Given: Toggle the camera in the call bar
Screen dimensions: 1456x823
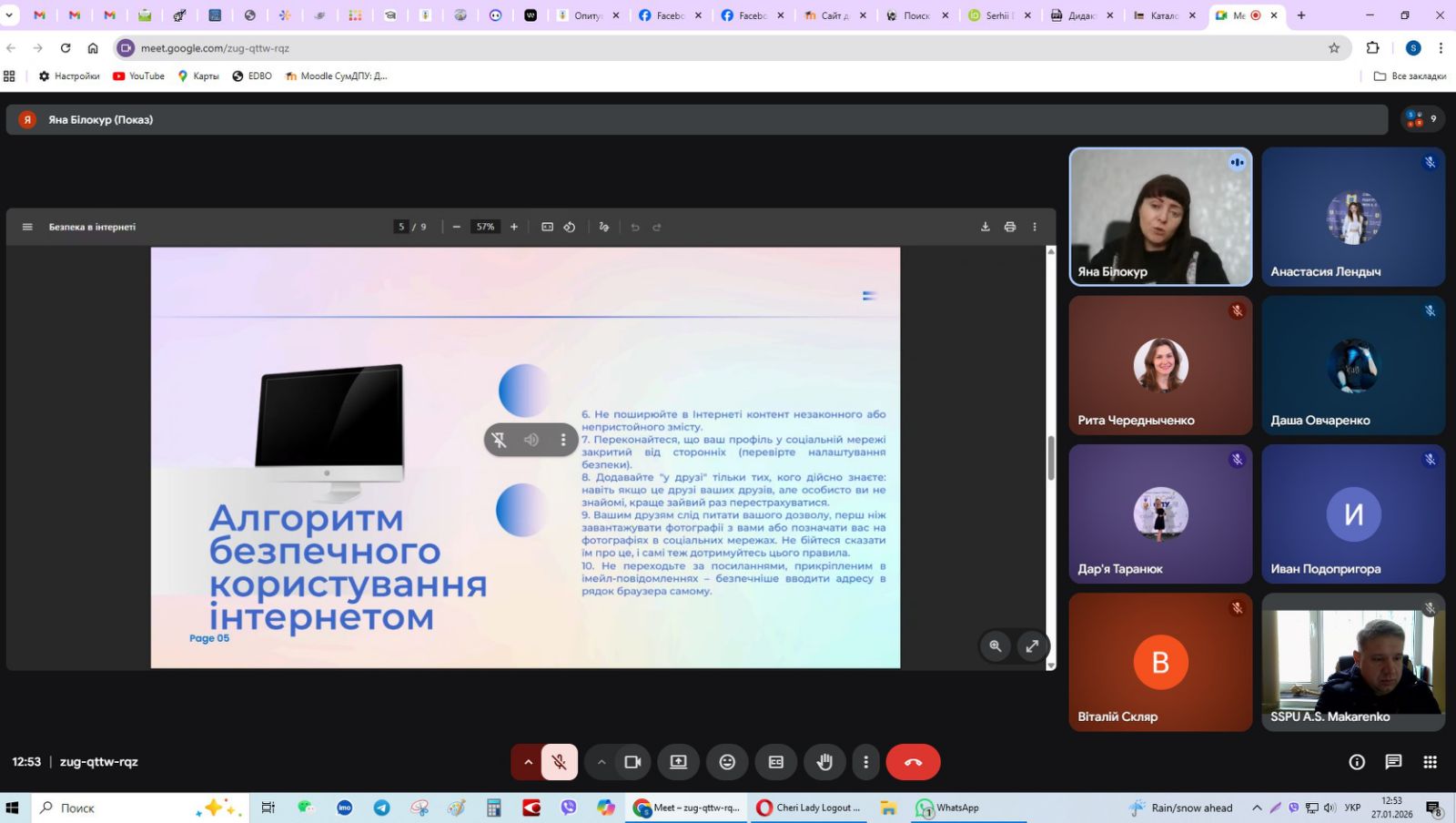Looking at the screenshot, I should click(x=632, y=762).
